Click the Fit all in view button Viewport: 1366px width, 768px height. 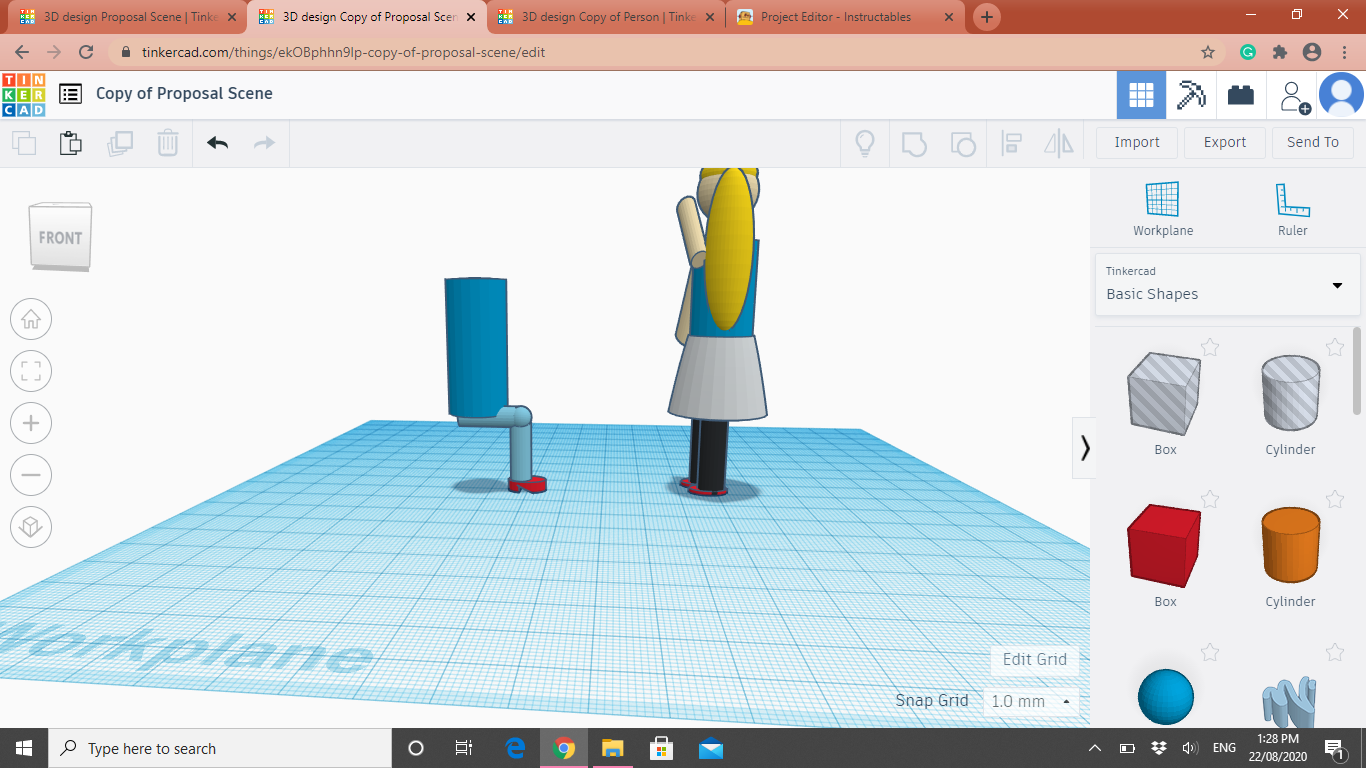click(x=31, y=372)
